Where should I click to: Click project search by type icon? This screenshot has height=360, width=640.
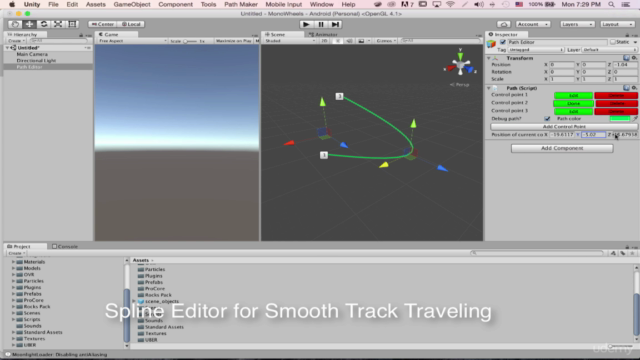coord(613,253)
